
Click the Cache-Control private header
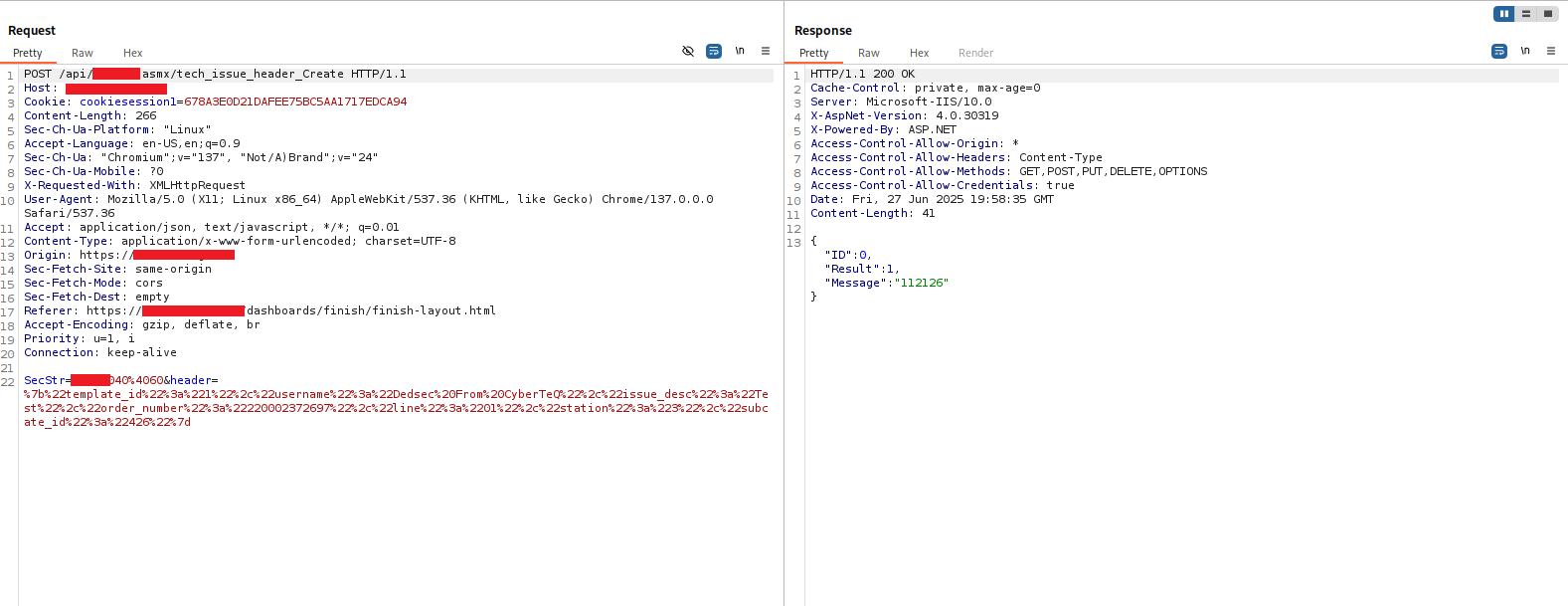[x=926, y=88]
